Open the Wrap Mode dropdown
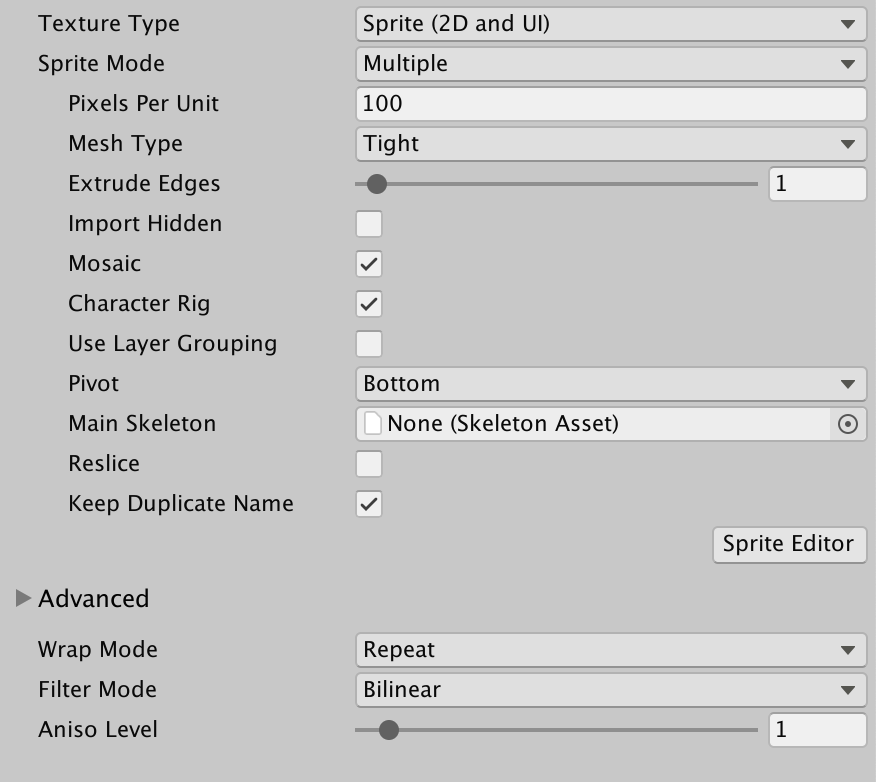The image size is (876, 782). [610, 650]
